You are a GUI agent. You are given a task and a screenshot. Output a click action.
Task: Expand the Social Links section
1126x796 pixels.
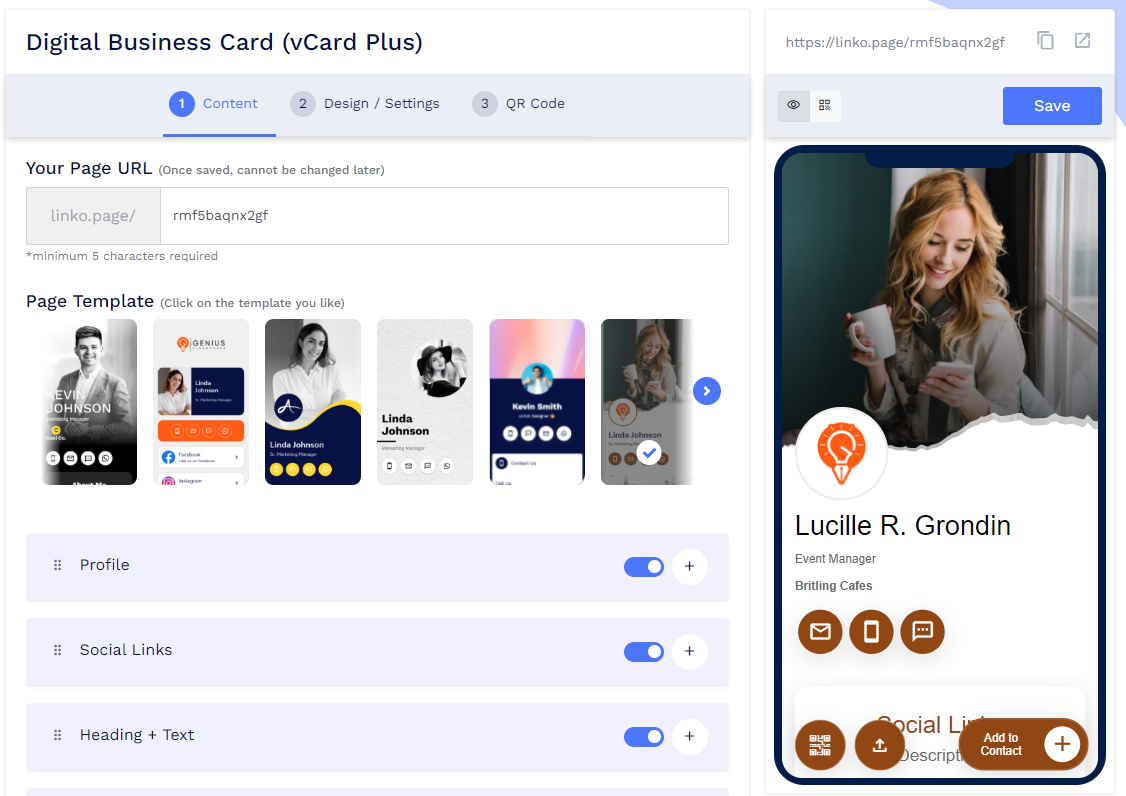pyautogui.click(x=689, y=652)
